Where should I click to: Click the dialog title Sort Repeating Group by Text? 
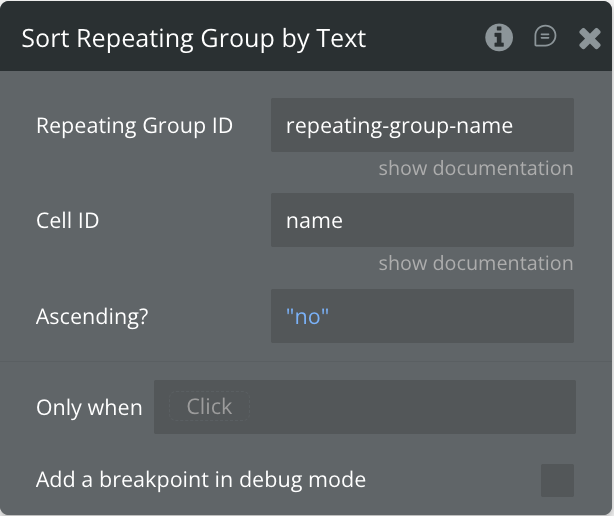194,39
